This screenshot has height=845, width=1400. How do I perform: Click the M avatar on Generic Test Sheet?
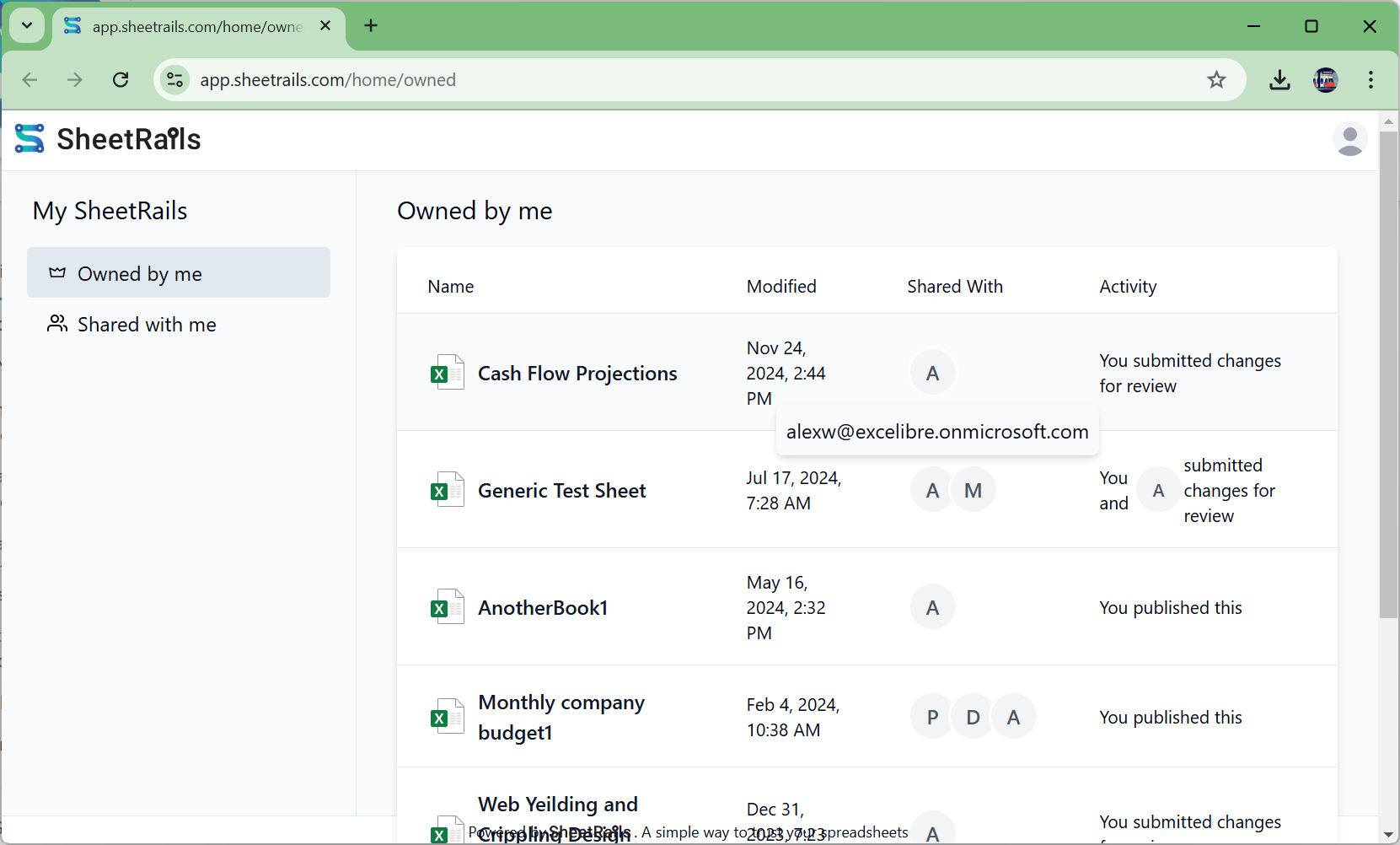pyautogui.click(x=973, y=490)
